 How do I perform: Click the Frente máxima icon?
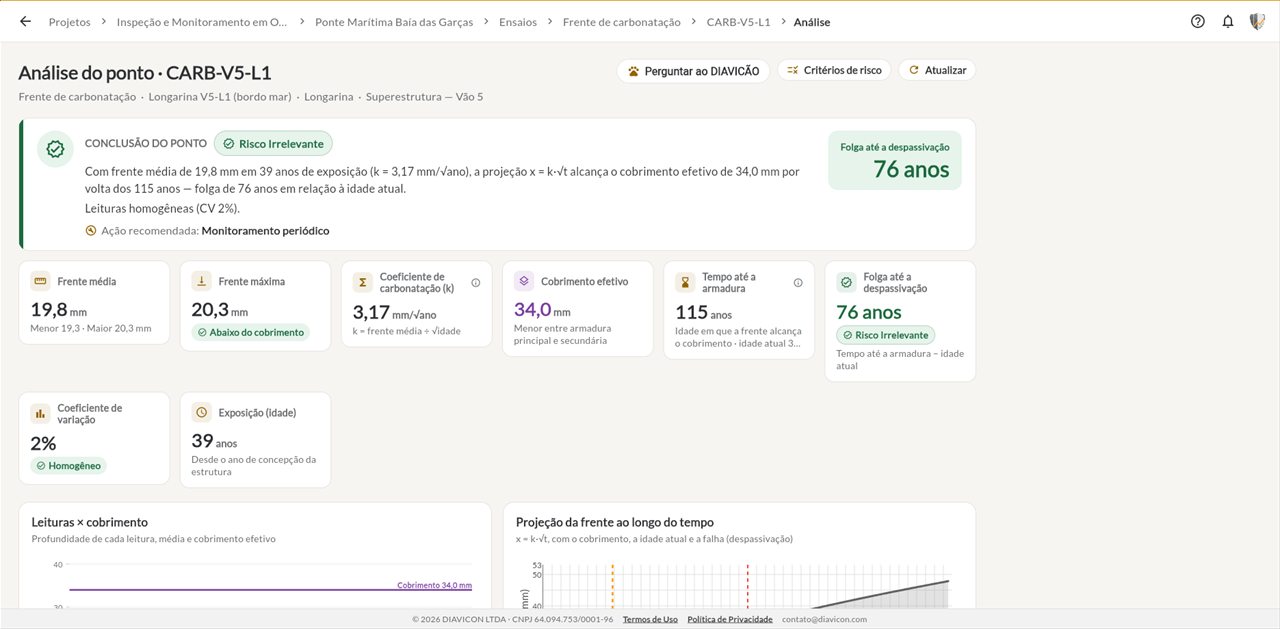(x=202, y=281)
